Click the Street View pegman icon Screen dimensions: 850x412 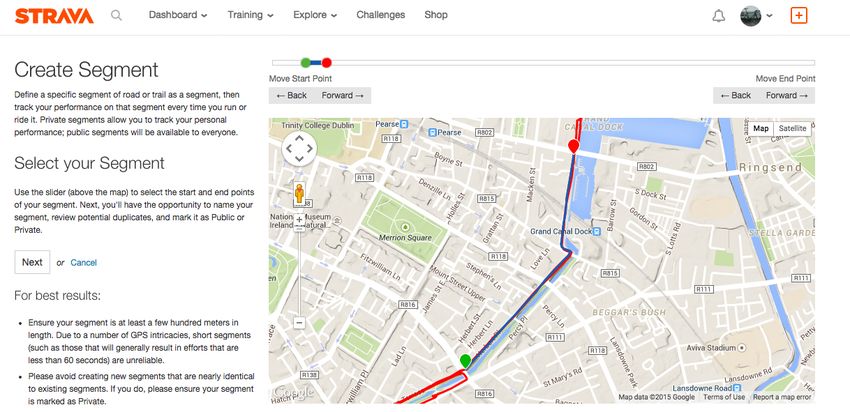(x=299, y=193)
